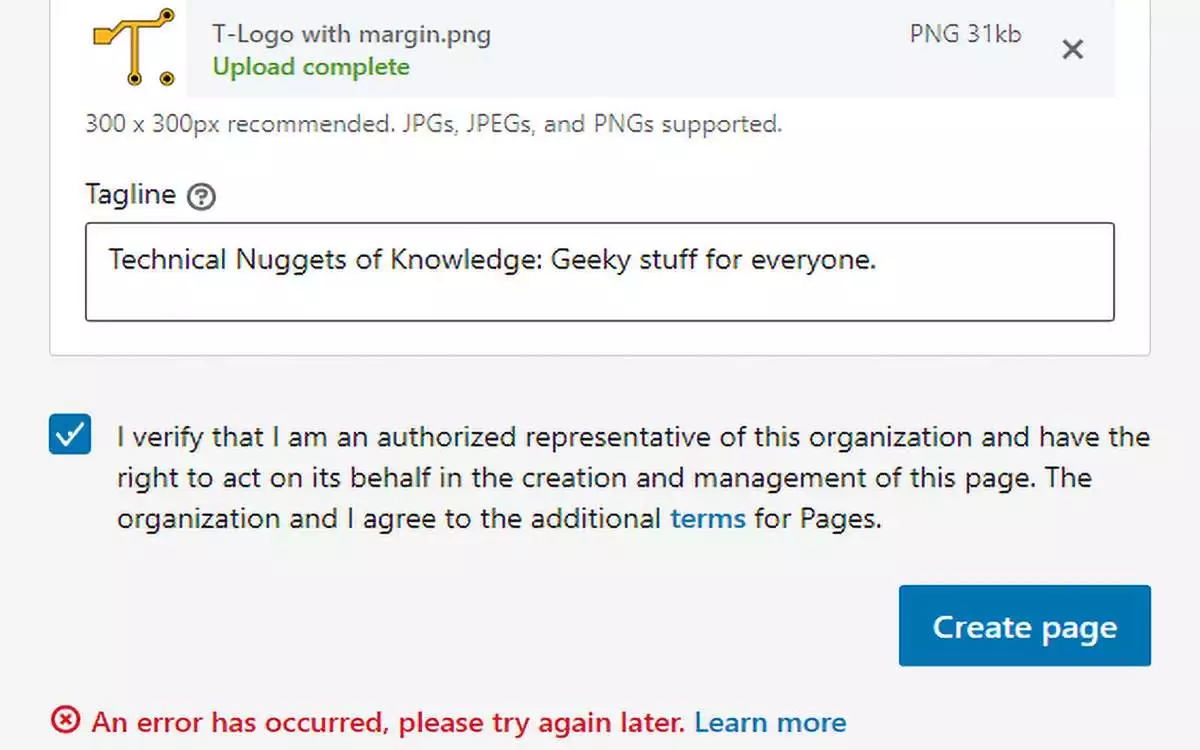Click the "T-Logo with margin.png" file name
Image resolution: width=1200 pixels, height=750 pixels.
coord(351,35)
